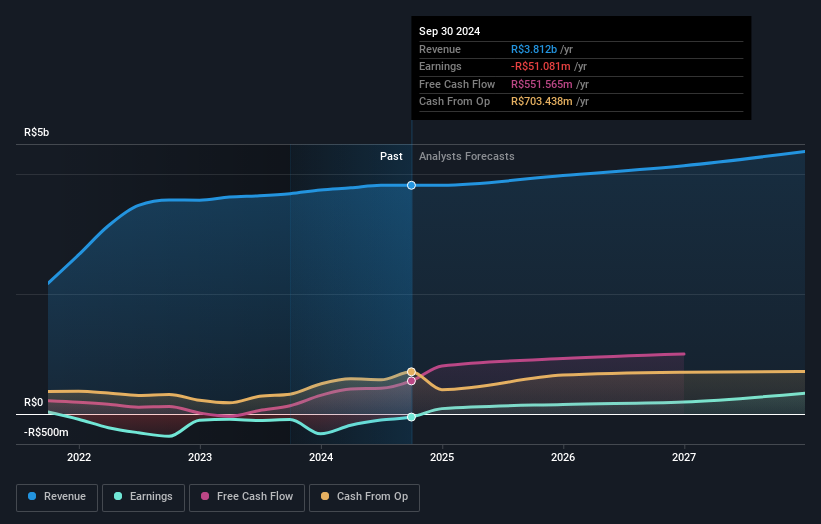Click the 2027 x-axis label
The image size is (821, 524).
point(684,458)
